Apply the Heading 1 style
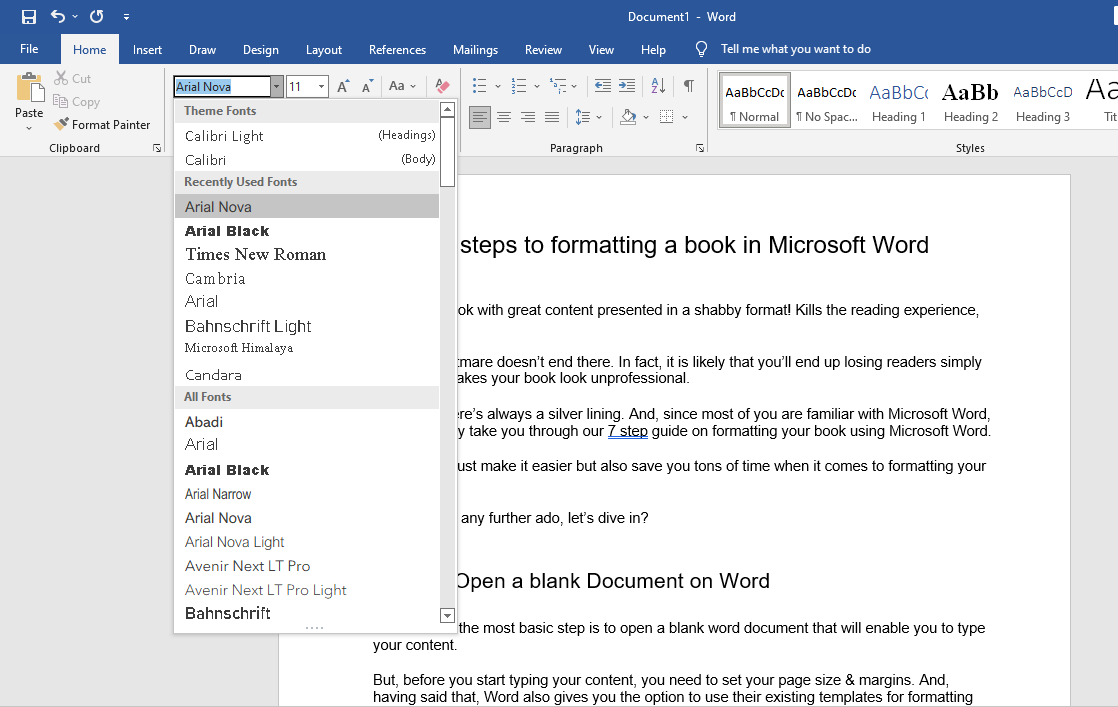 click(x=898, y=101)
